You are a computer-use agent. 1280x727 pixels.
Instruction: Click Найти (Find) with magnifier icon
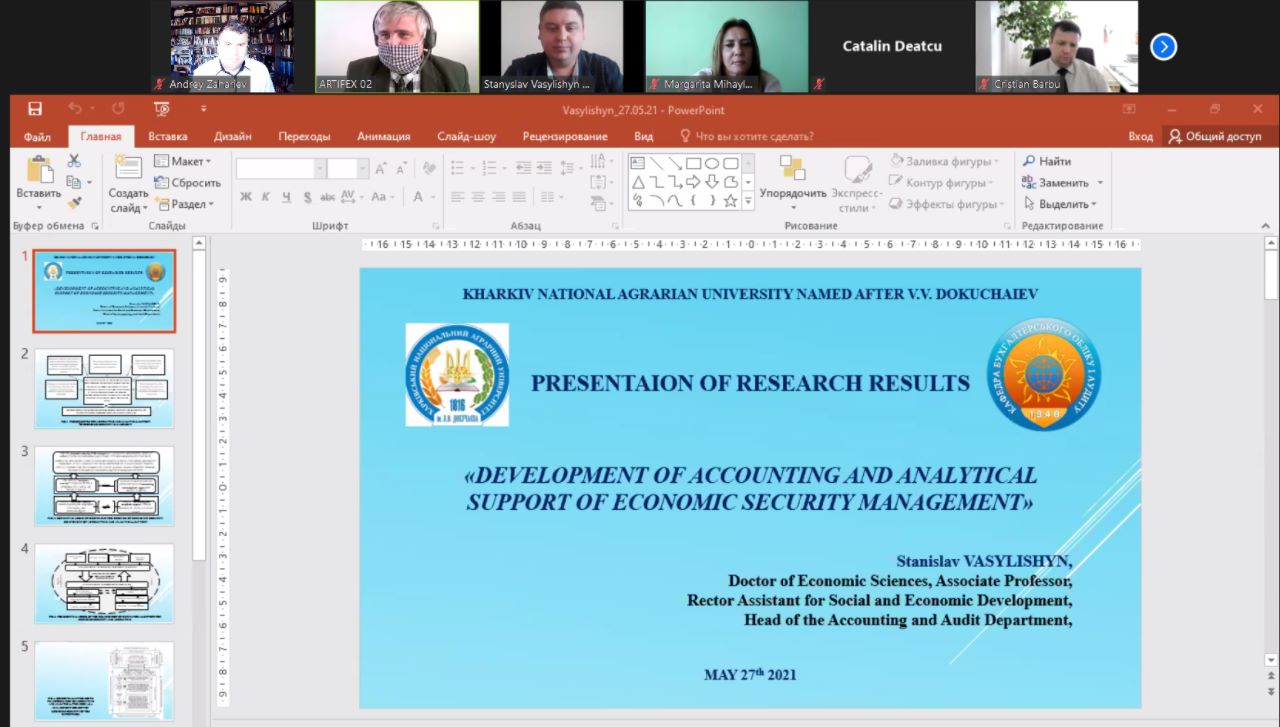[x=1047, y=161]
